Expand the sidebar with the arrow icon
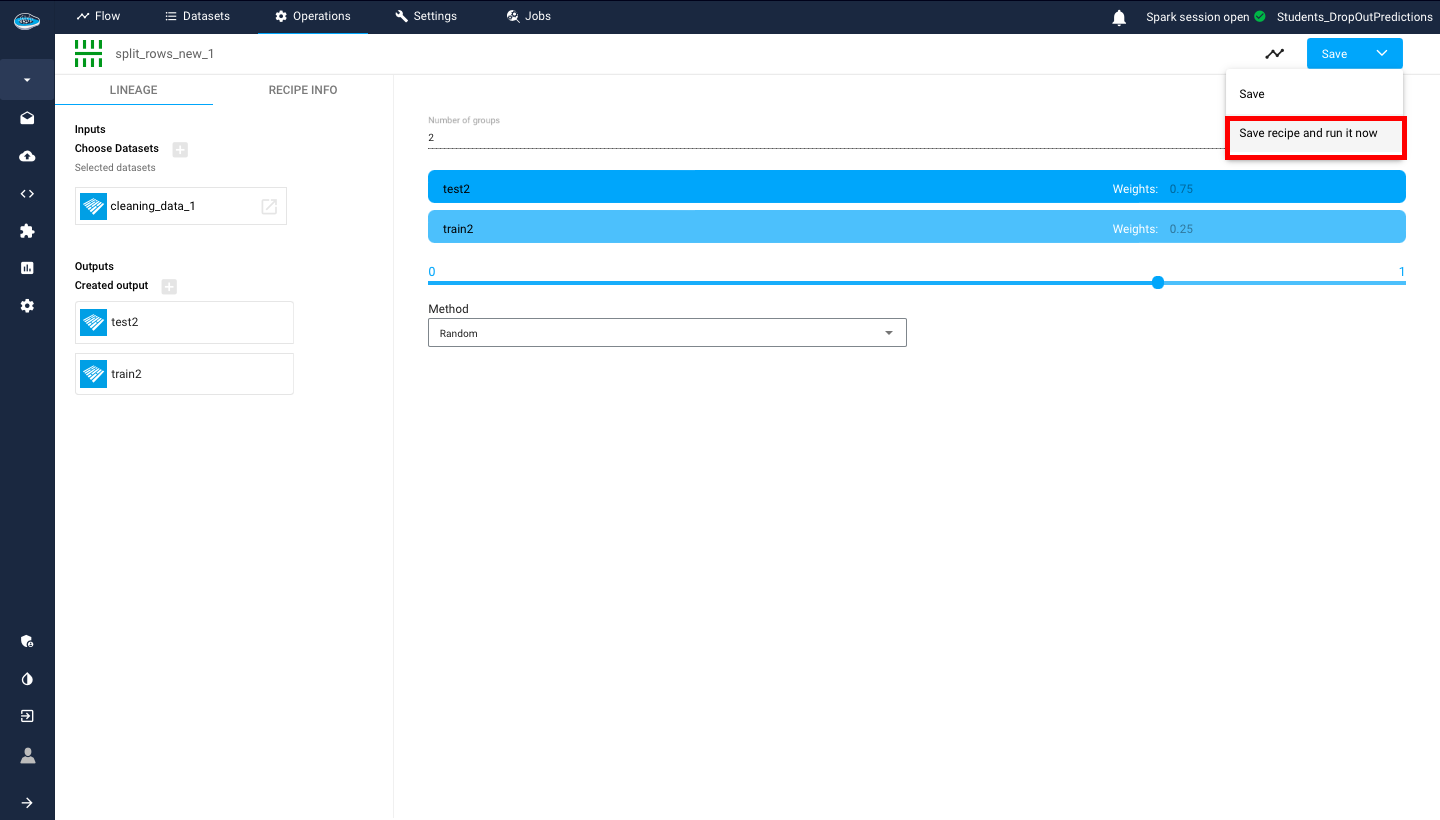1440x820 pixels. coord(27,802)
